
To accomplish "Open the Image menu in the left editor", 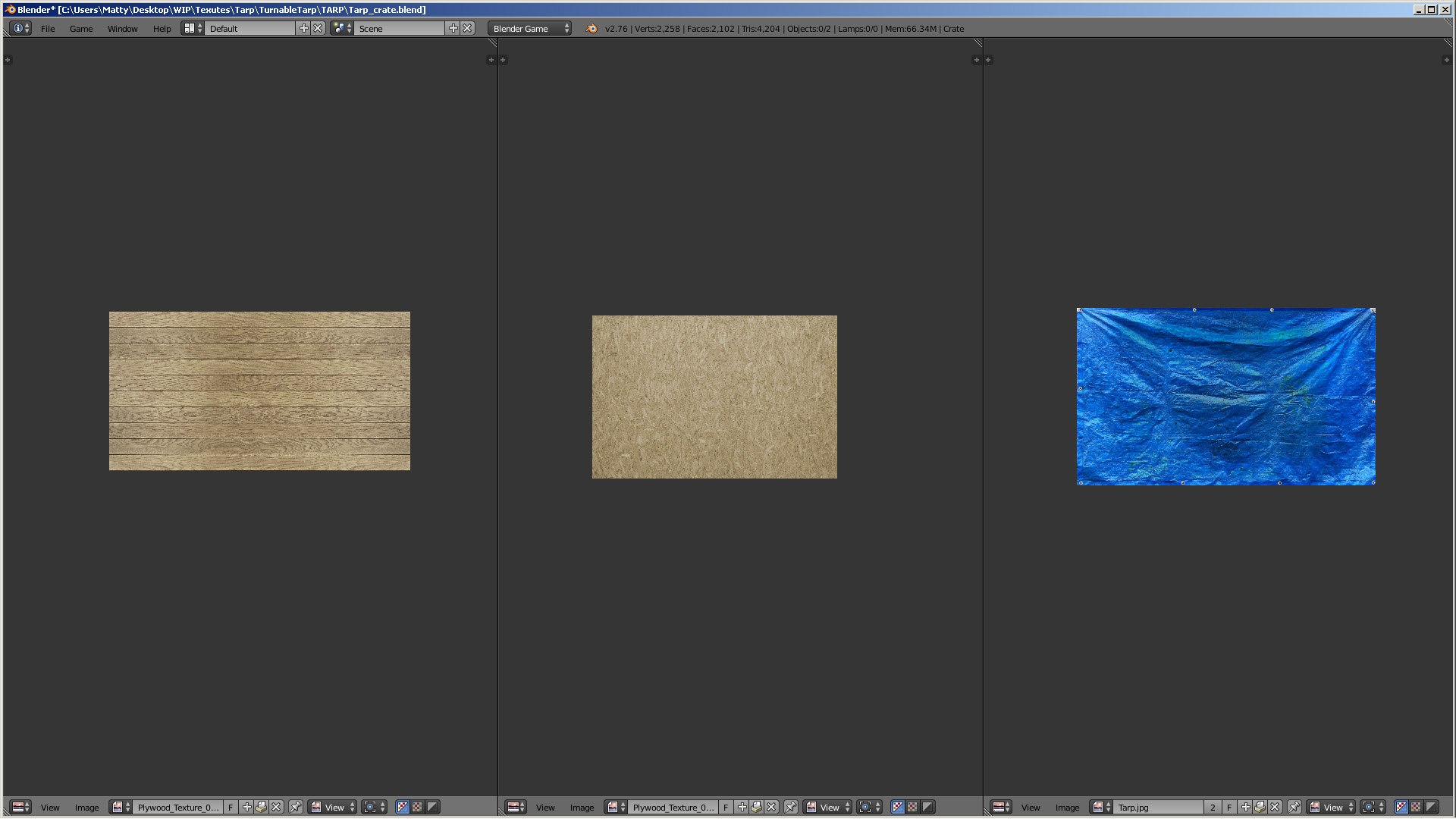I will (86, 808).
